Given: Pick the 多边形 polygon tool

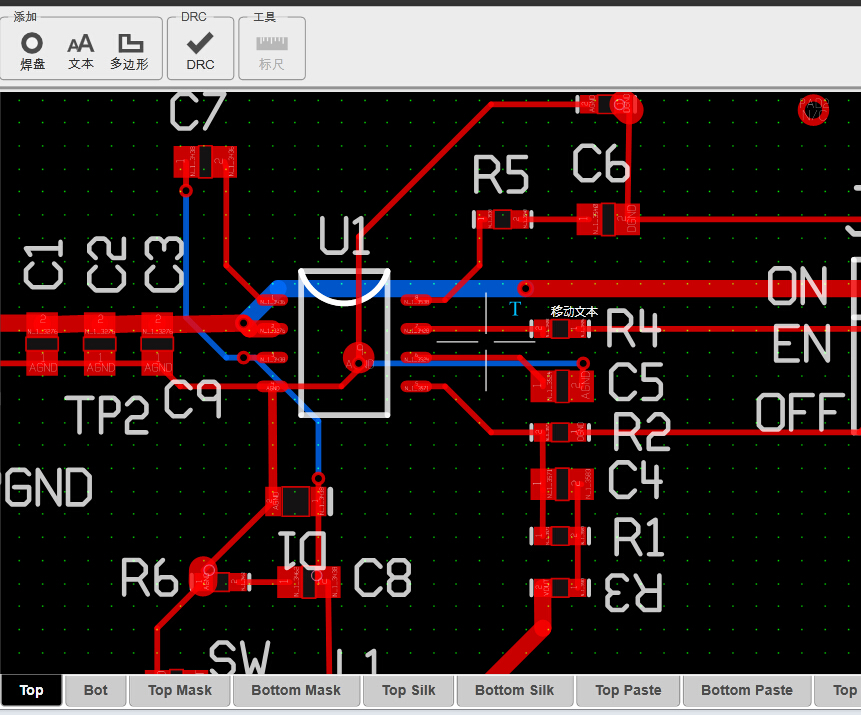Looking at the screenshot, I should point(130,52).
